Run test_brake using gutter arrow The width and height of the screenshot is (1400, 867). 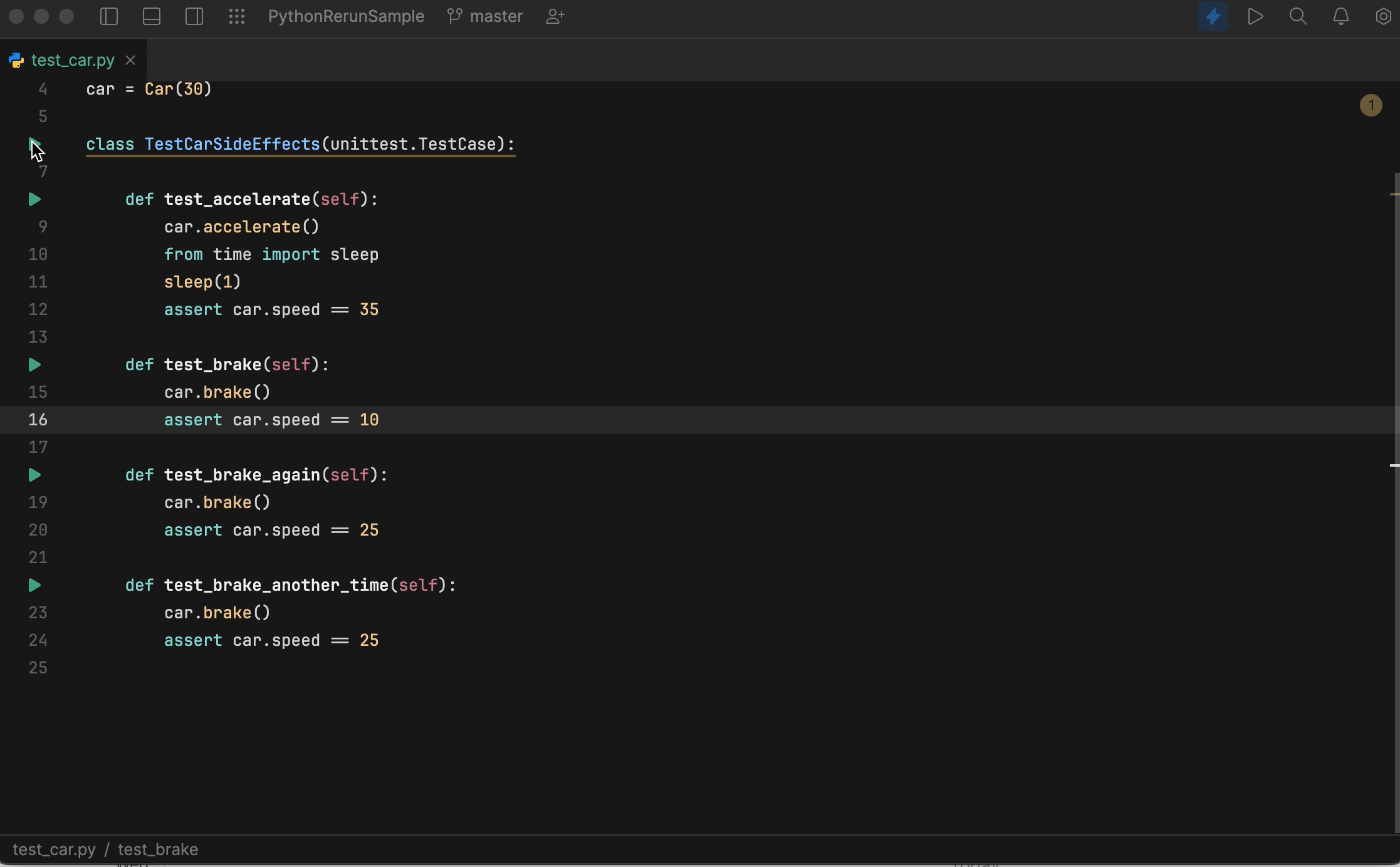click(34, 365)
